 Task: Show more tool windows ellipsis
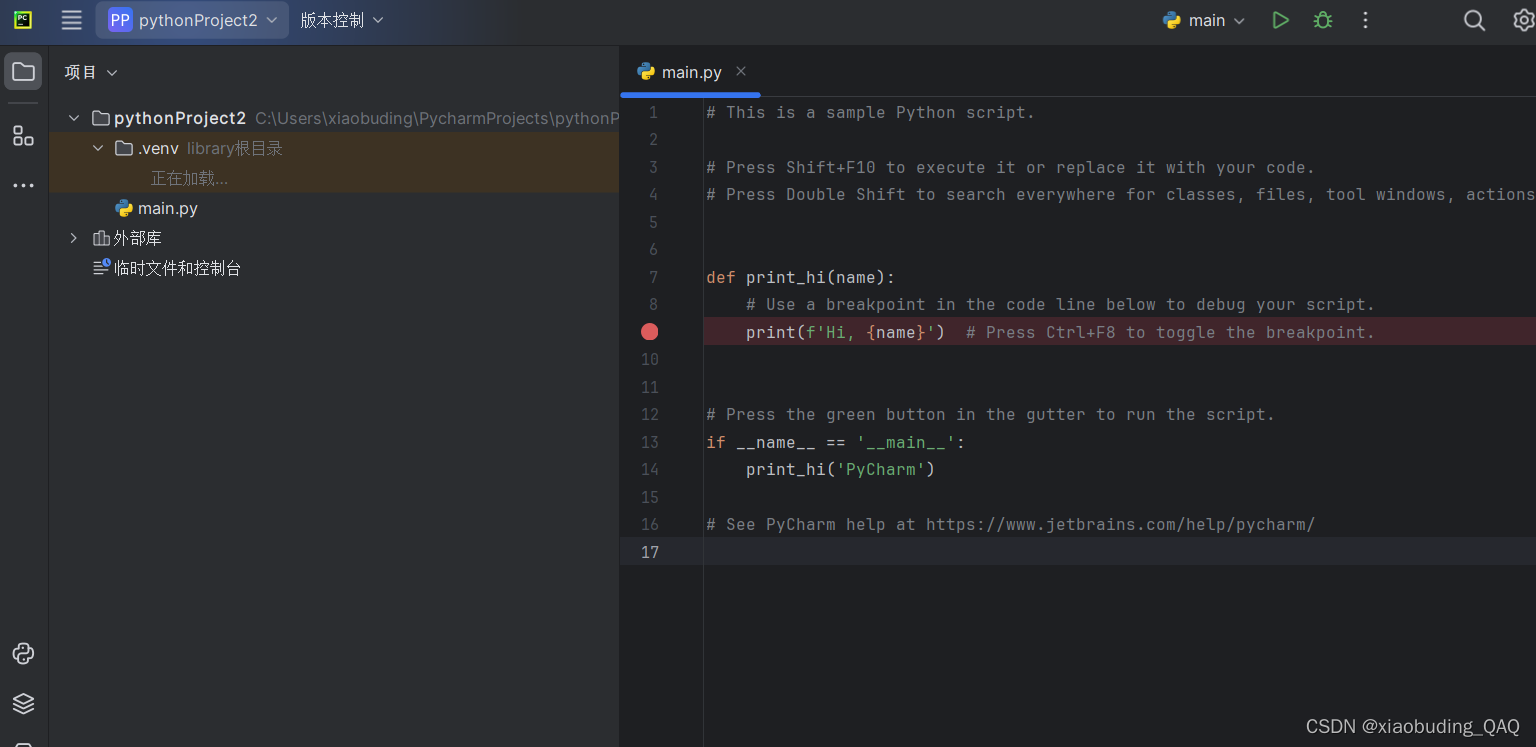pyautogui.click(x=23, y=186)
